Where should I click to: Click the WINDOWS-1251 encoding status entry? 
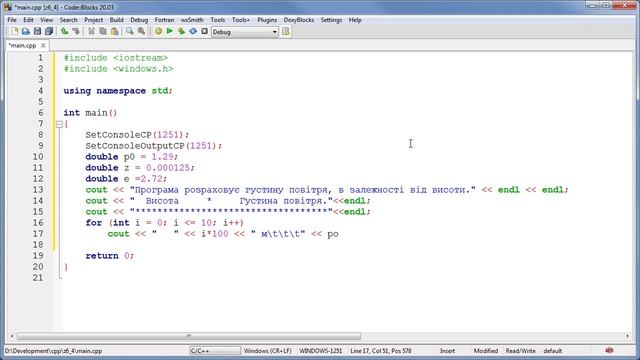pyautogui.click(x=320, y=351)
